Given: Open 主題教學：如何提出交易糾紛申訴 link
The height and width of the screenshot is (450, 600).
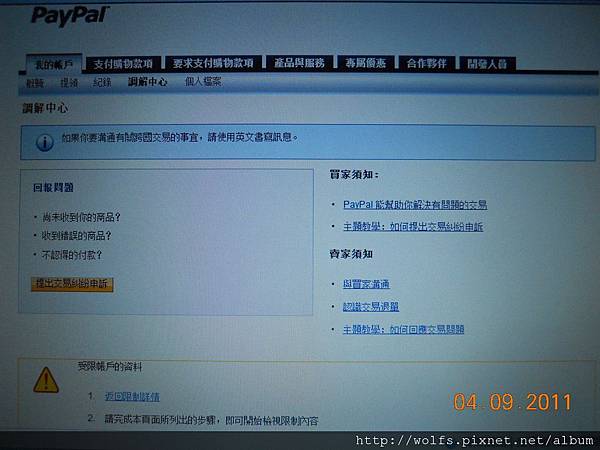Looking at the screenshot, I should (413, 227).
